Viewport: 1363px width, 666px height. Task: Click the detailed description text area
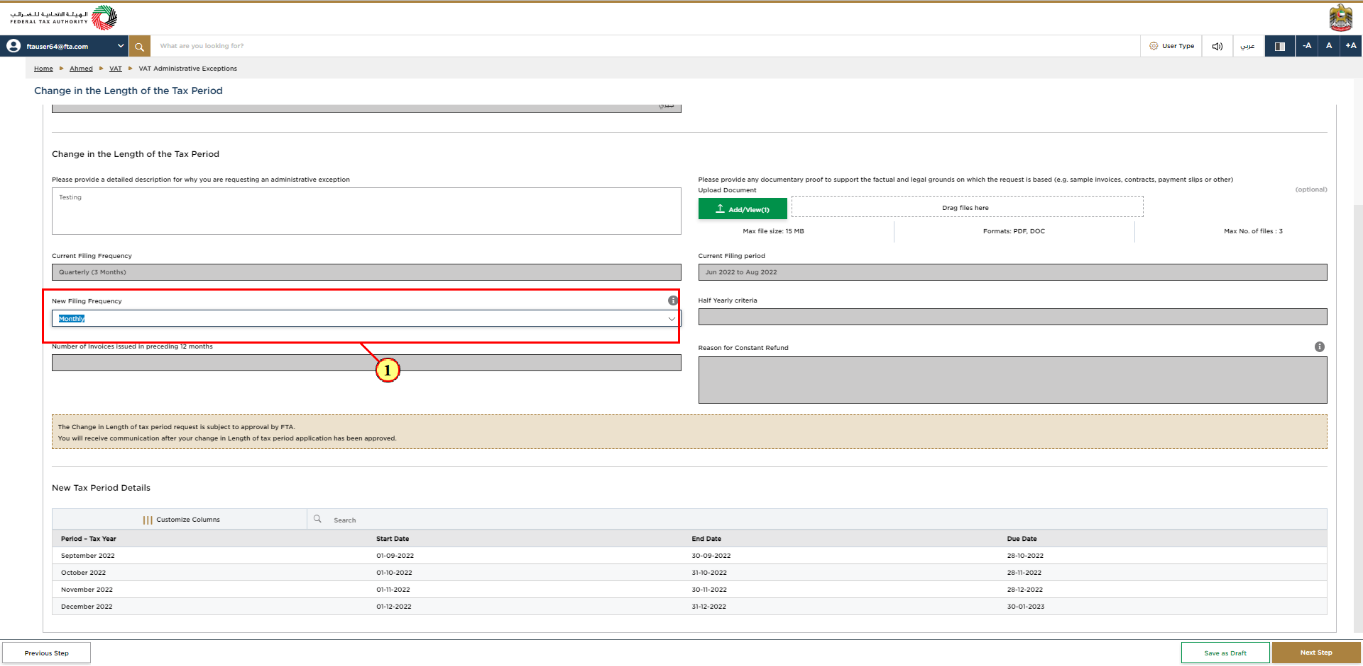pos(367,211)
